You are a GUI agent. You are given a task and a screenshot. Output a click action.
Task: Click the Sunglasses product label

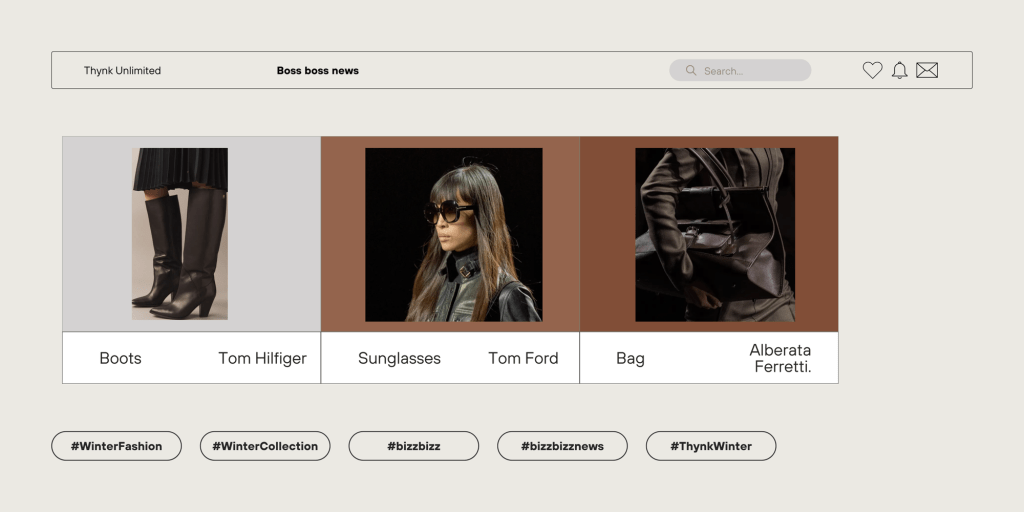399,358
